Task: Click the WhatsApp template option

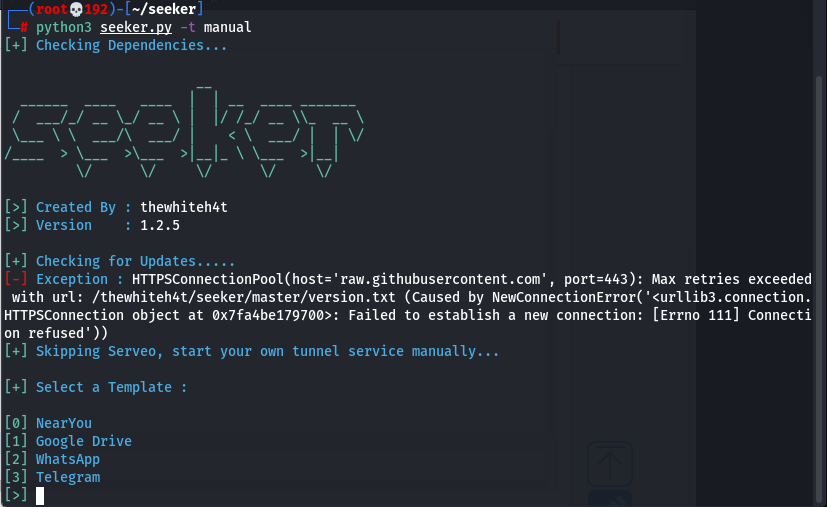Action: (x=68, y=459)
